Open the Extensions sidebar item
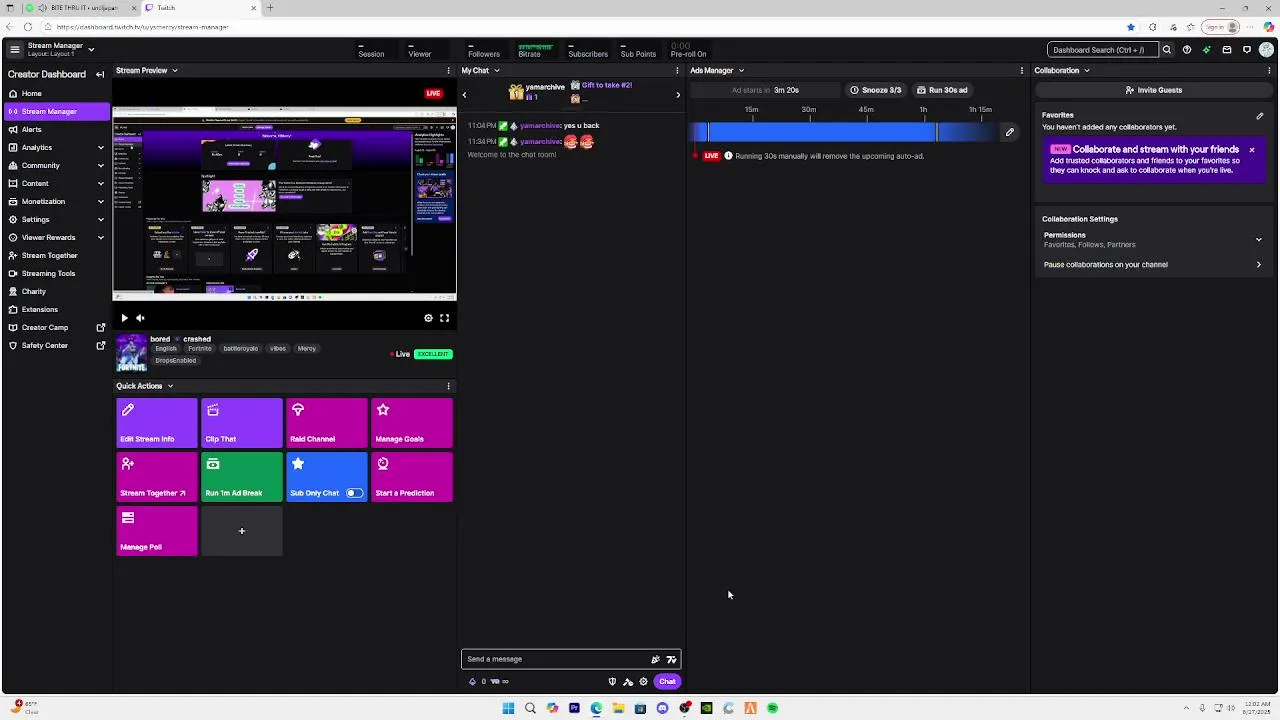 pyautogui.click(x=56, y=309)
